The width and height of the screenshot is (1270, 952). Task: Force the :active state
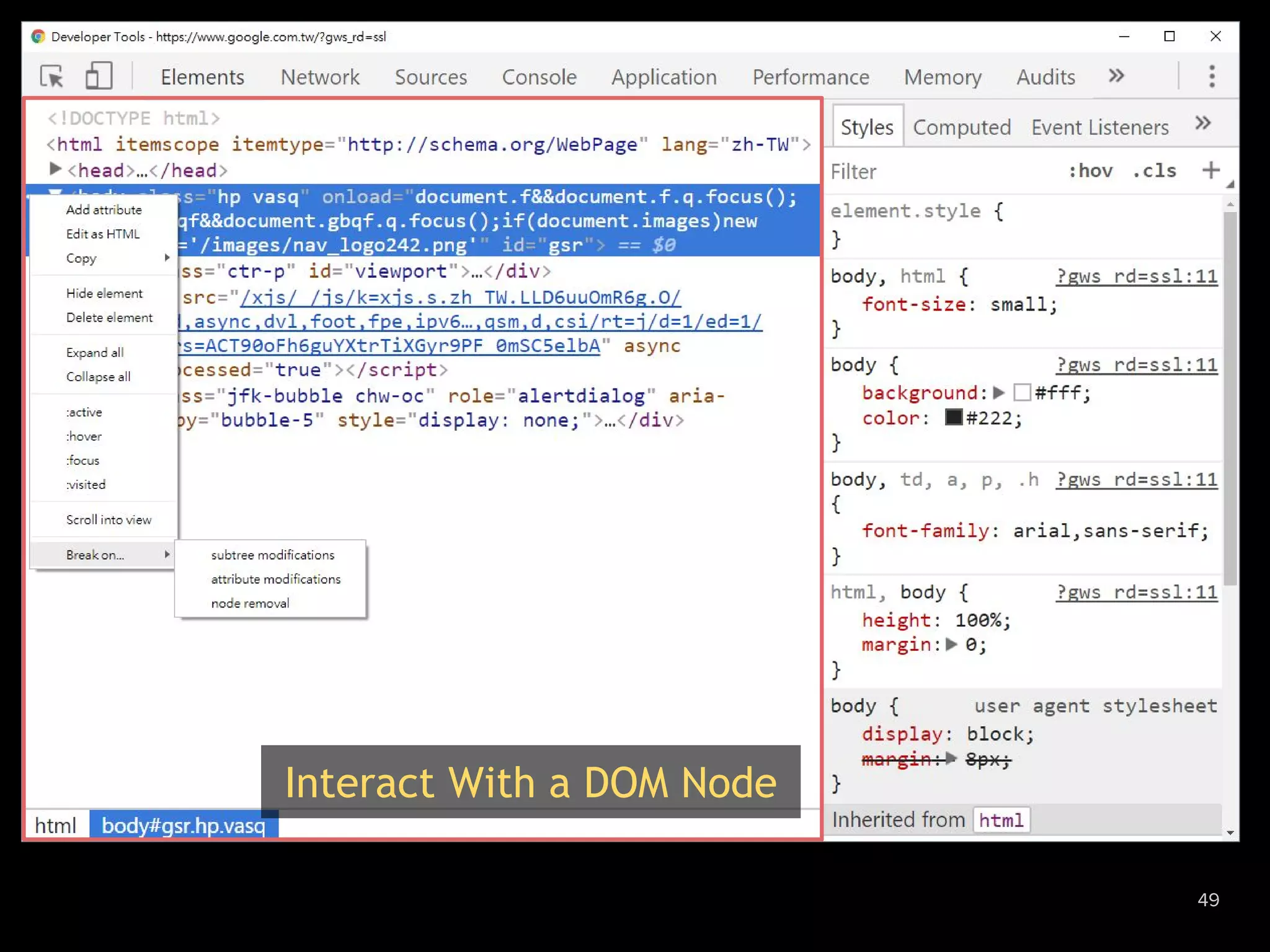coord(104,412)
